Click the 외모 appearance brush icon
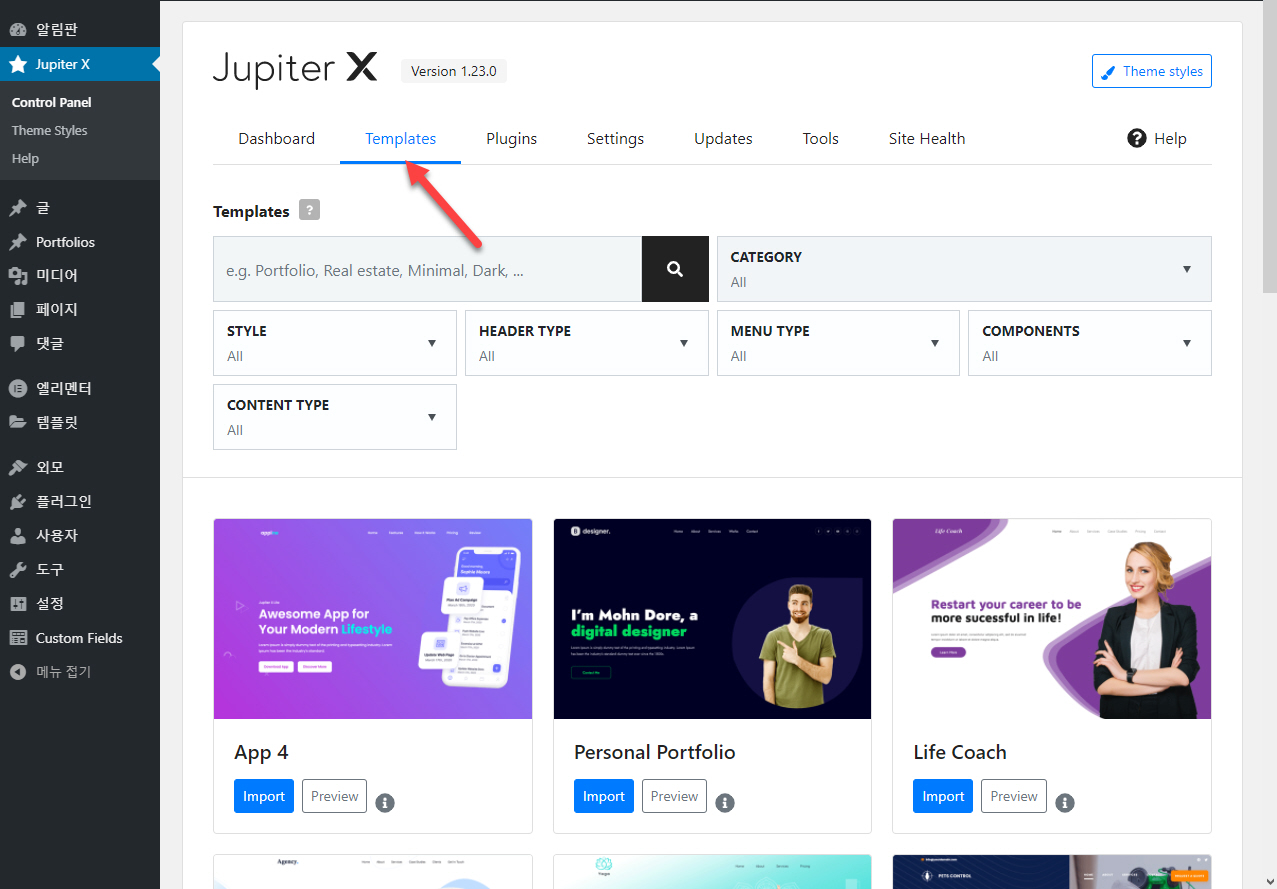 (x=18, y=467)
